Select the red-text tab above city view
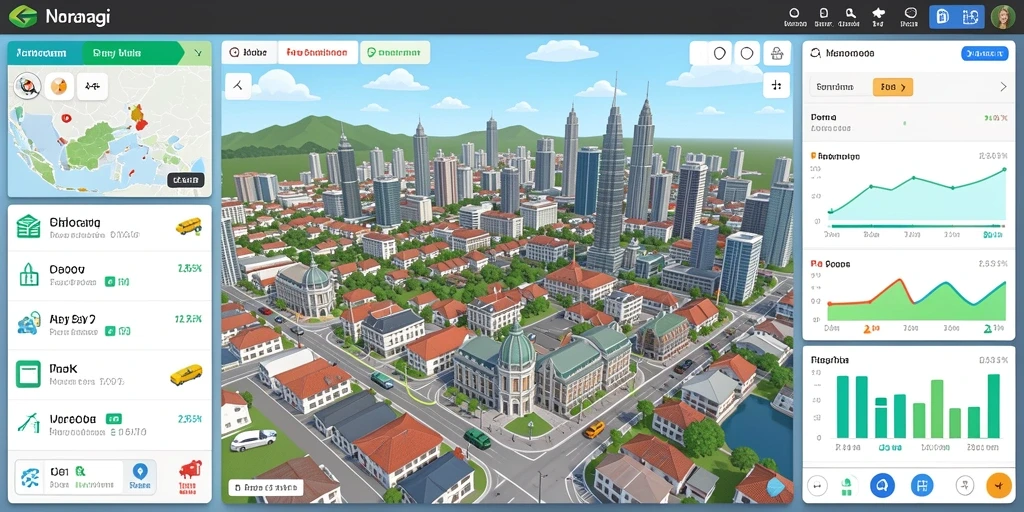The image size is (1024, 512). pos(317,52)
